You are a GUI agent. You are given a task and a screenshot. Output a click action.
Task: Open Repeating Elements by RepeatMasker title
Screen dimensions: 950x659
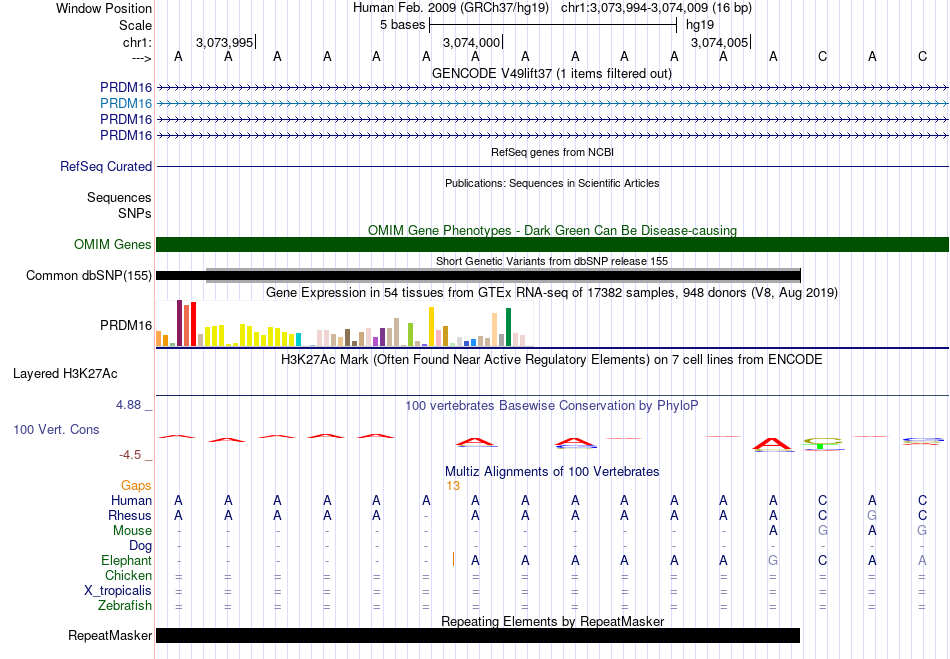point(552,622)
